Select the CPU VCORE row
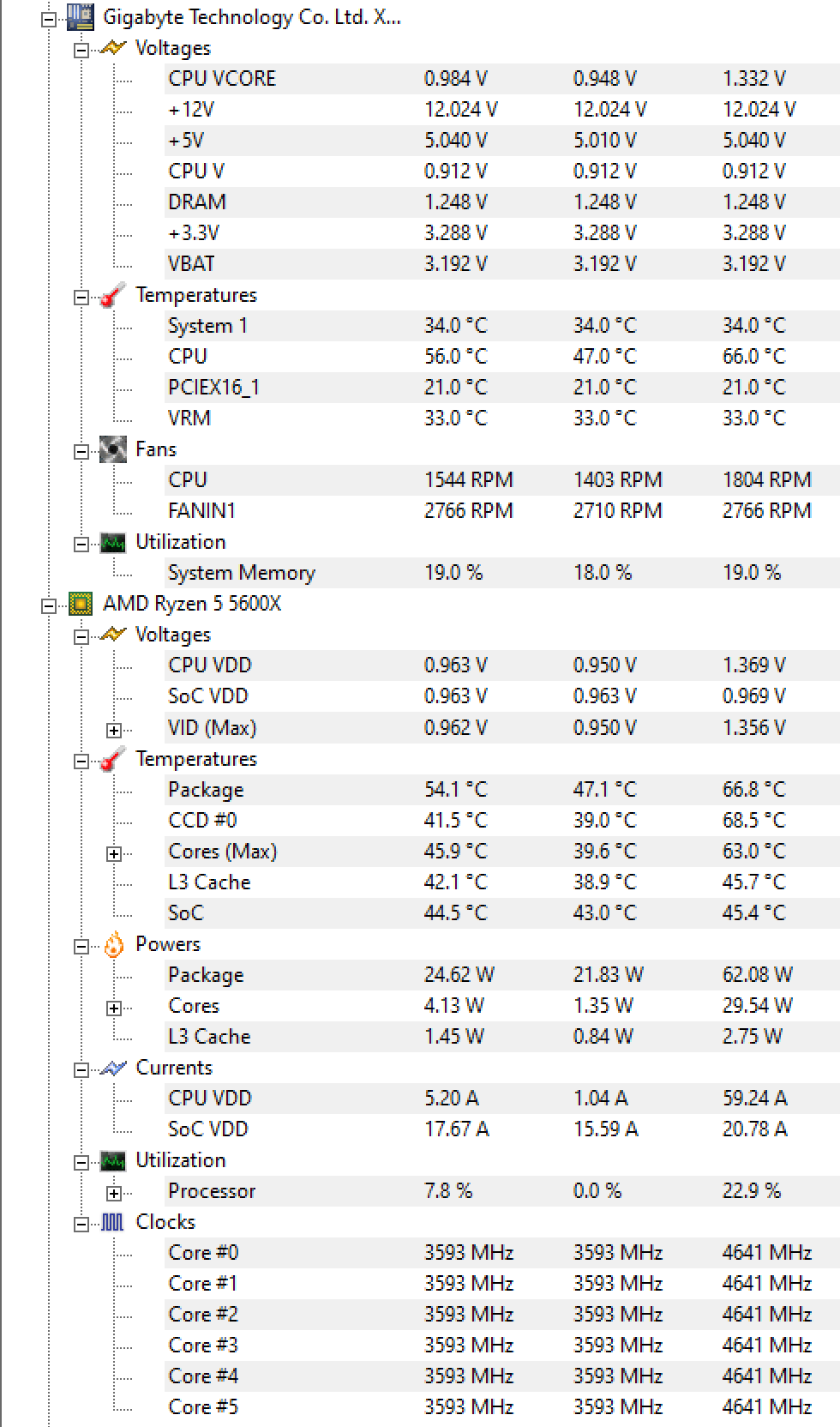The height and width of the screenshot is (1427, 840). 502,79
